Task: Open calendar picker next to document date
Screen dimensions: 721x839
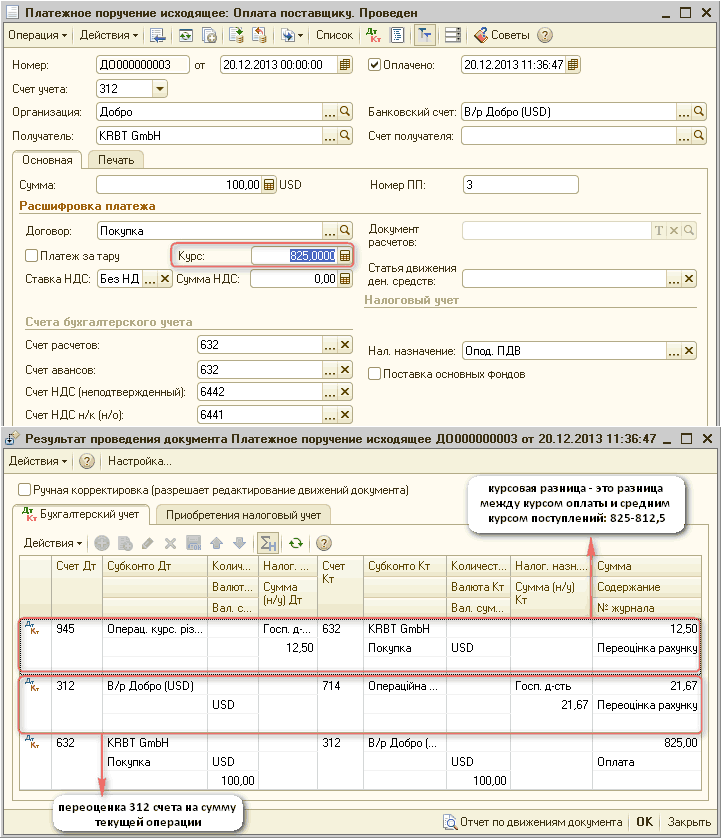Action: tap(345, 65)
